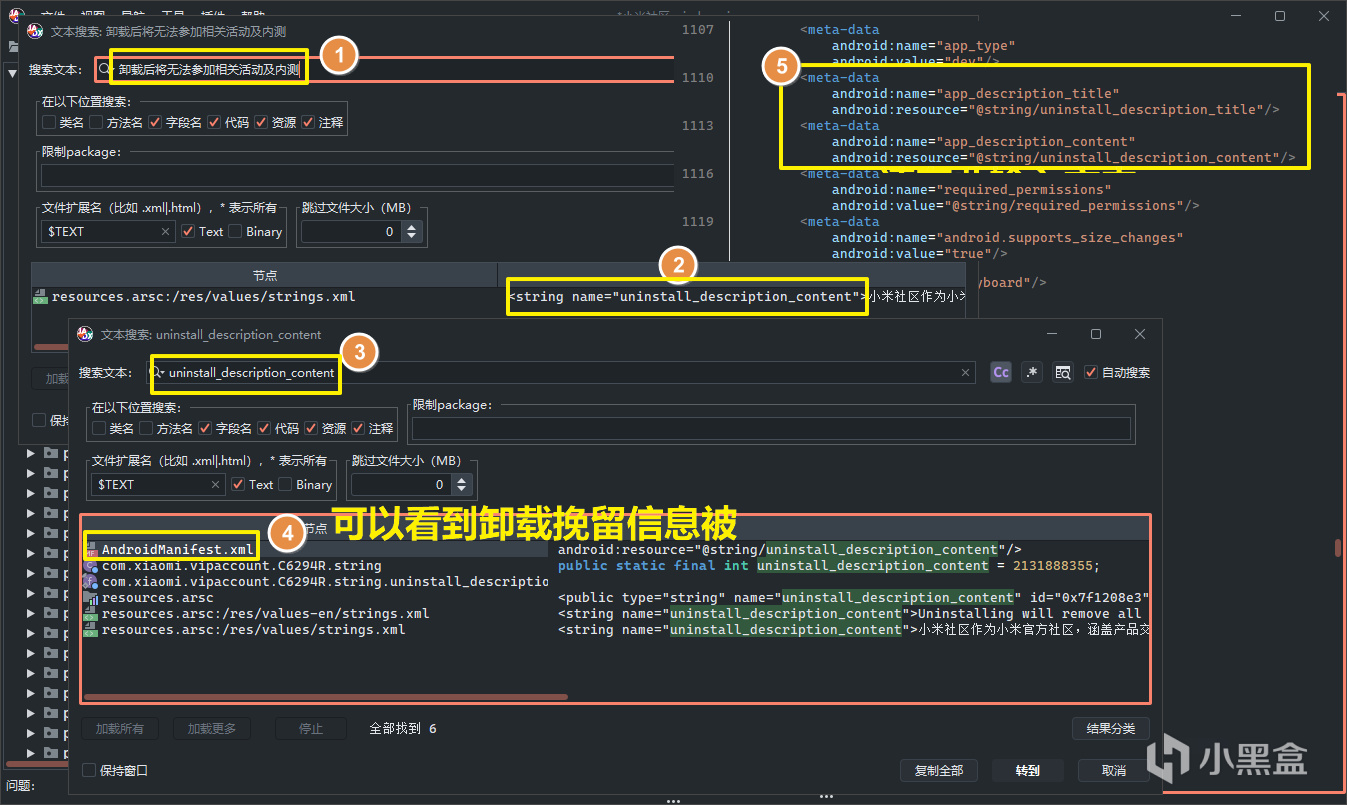The image size is (1347, 805).
Task: Disable the 自动搜索 auto-search checkbox
Action: (x=1091, y=372)
